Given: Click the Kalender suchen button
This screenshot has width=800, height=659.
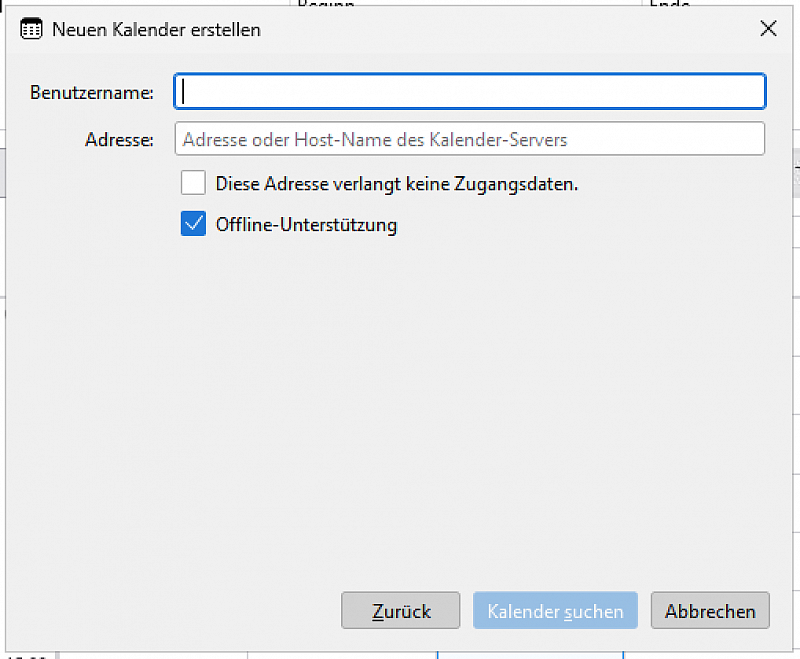Looking at the screenshot, I should [x=555, y=610].
